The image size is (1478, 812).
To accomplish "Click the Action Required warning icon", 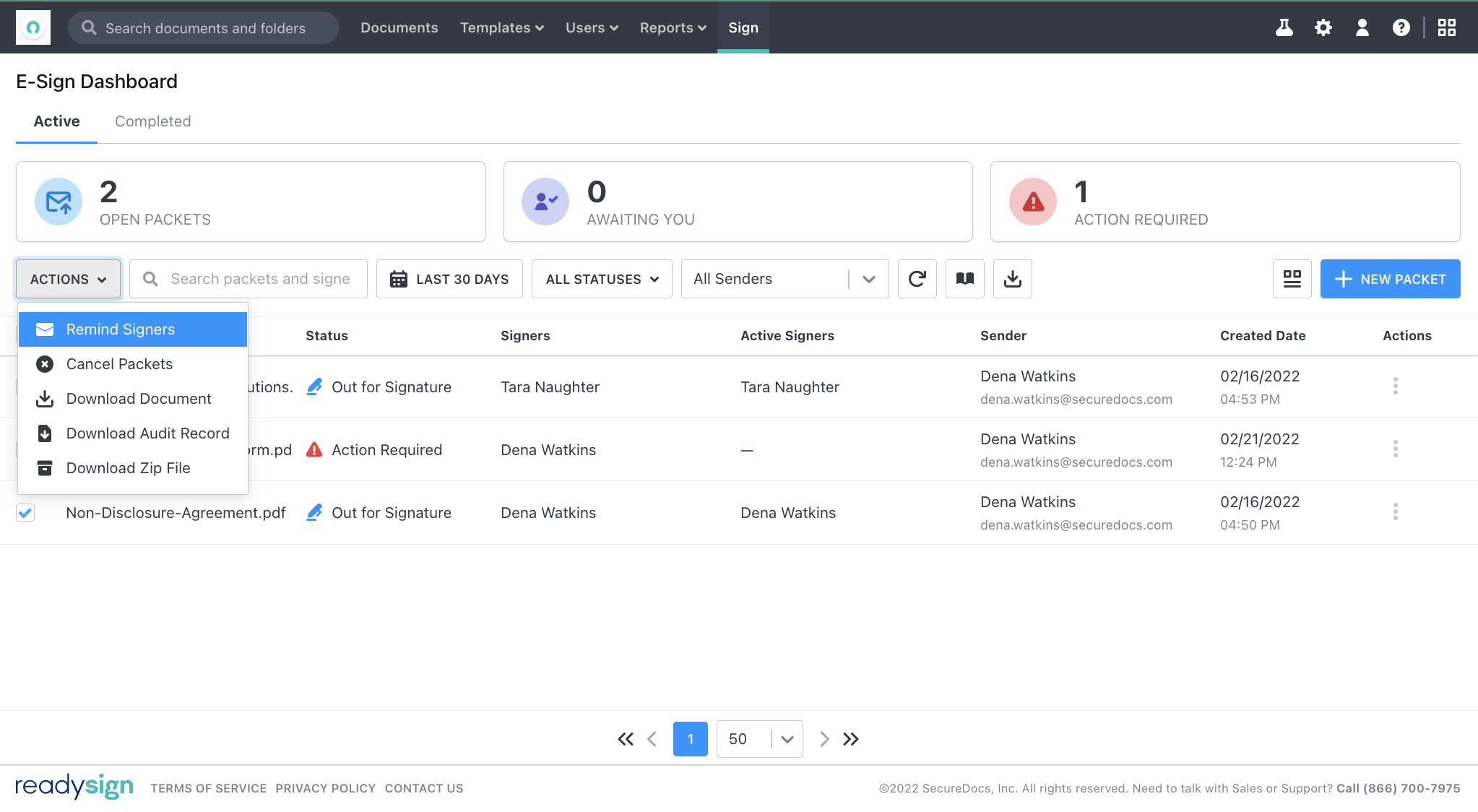I will [x=314, y=449].
